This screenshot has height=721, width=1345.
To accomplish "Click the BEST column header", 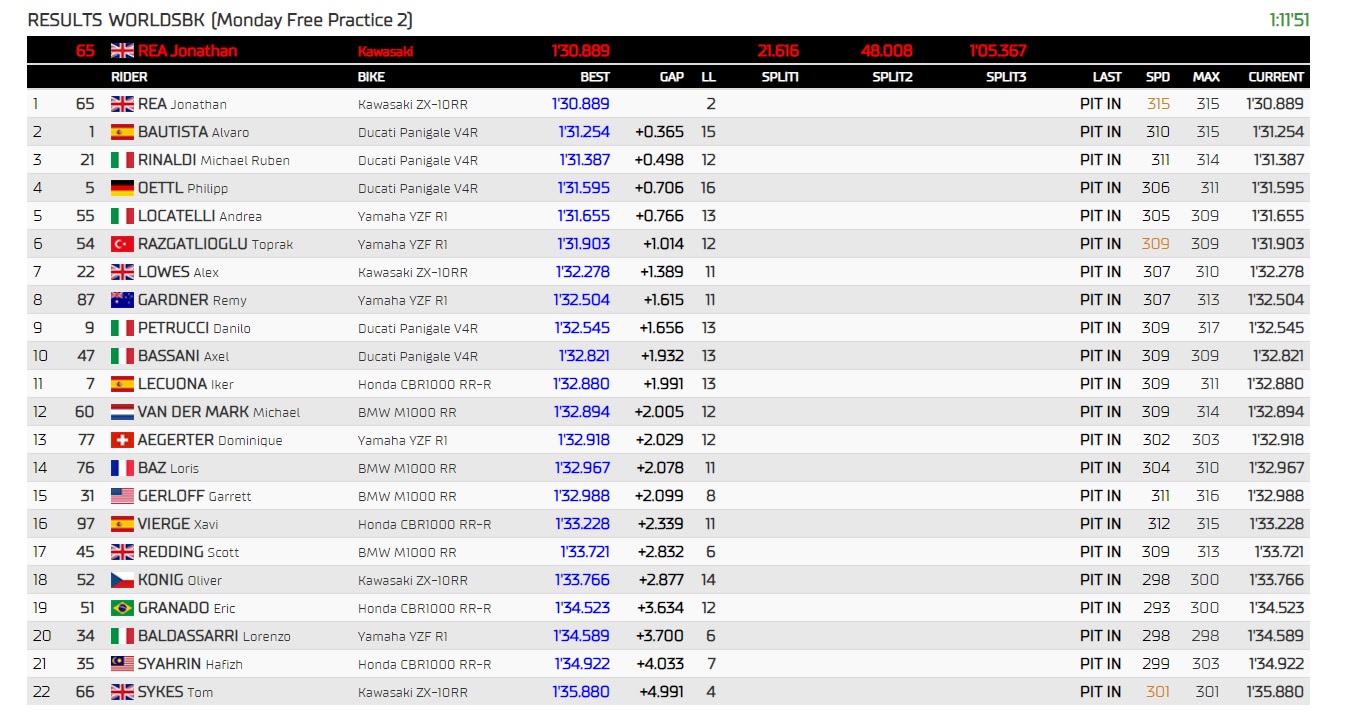I will (x=594, y=77).
